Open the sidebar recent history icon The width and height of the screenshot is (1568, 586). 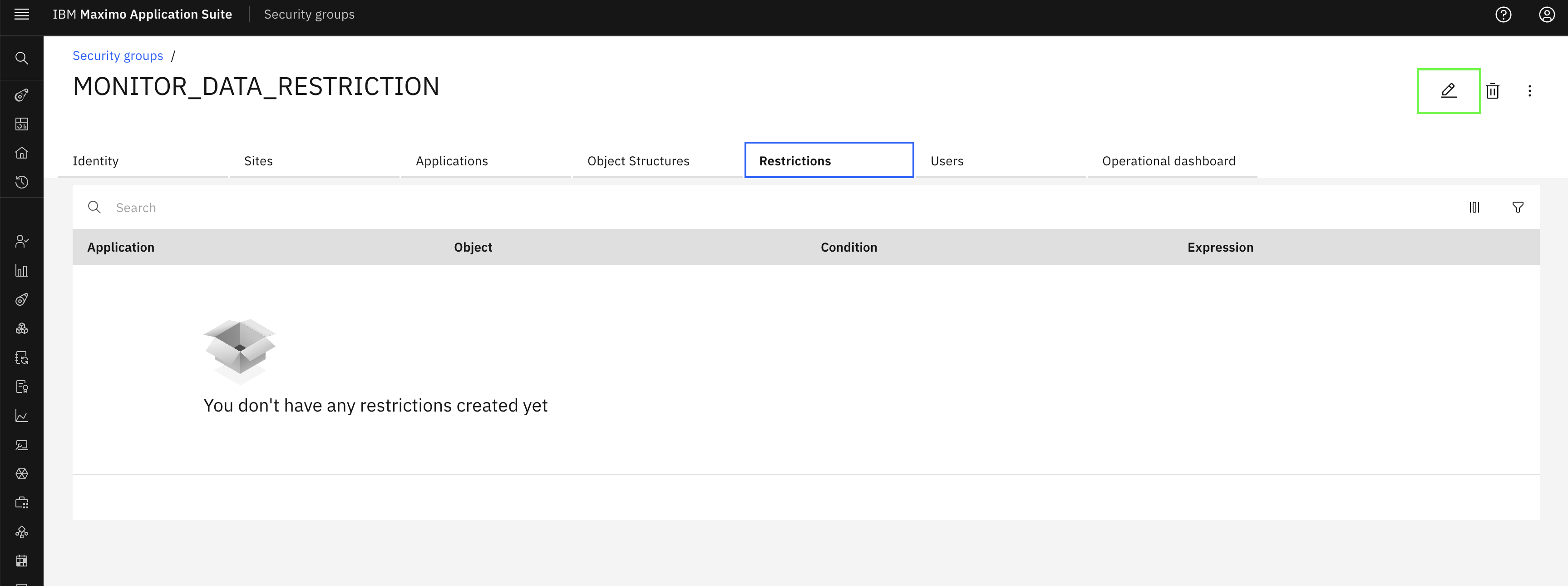22,182
